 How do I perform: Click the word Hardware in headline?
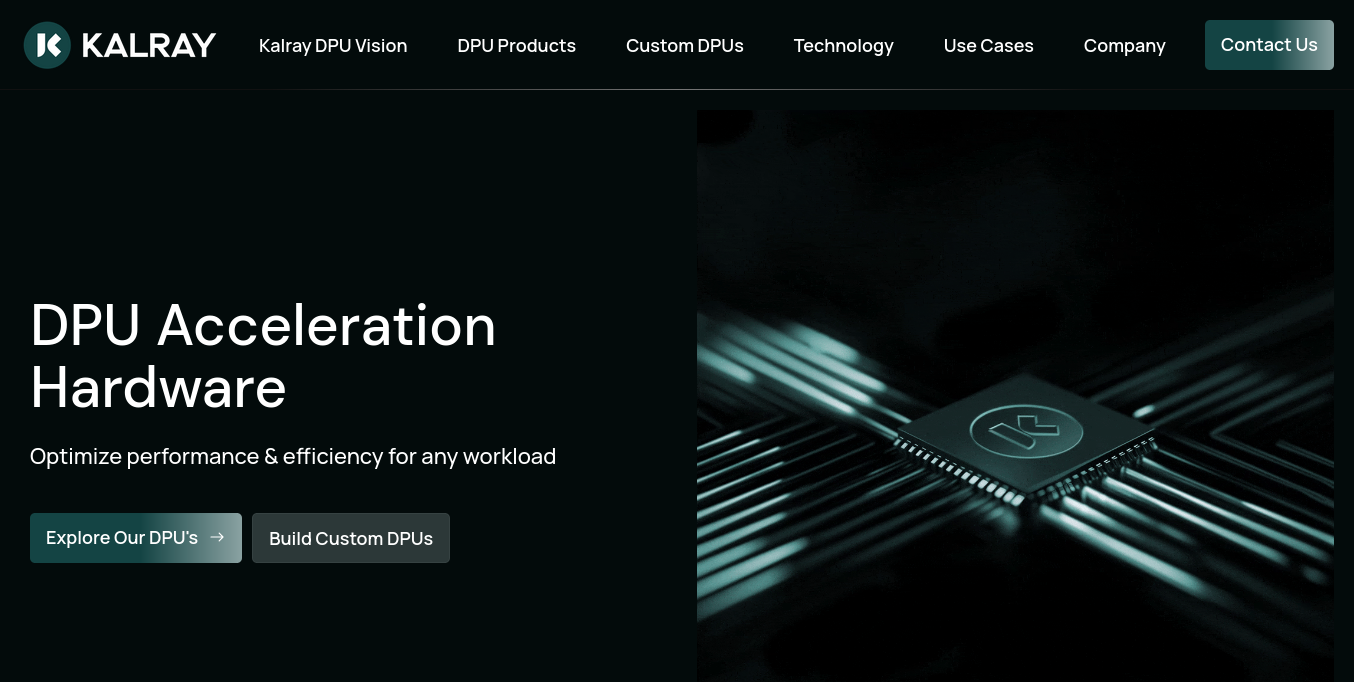pyautogui.click(x=159, y=388)
